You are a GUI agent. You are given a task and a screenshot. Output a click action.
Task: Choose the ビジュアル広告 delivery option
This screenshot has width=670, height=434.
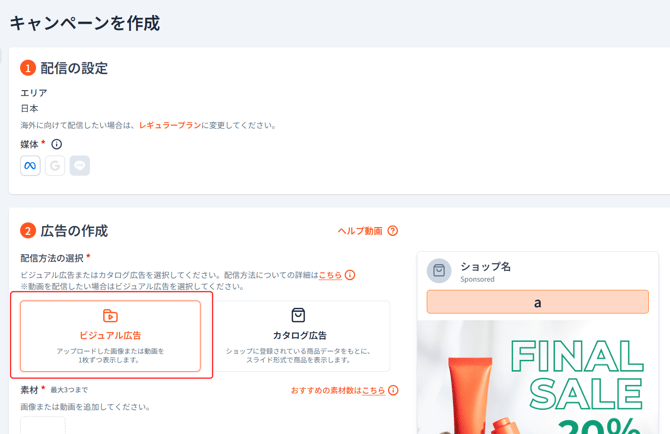(x=111, y=336)
